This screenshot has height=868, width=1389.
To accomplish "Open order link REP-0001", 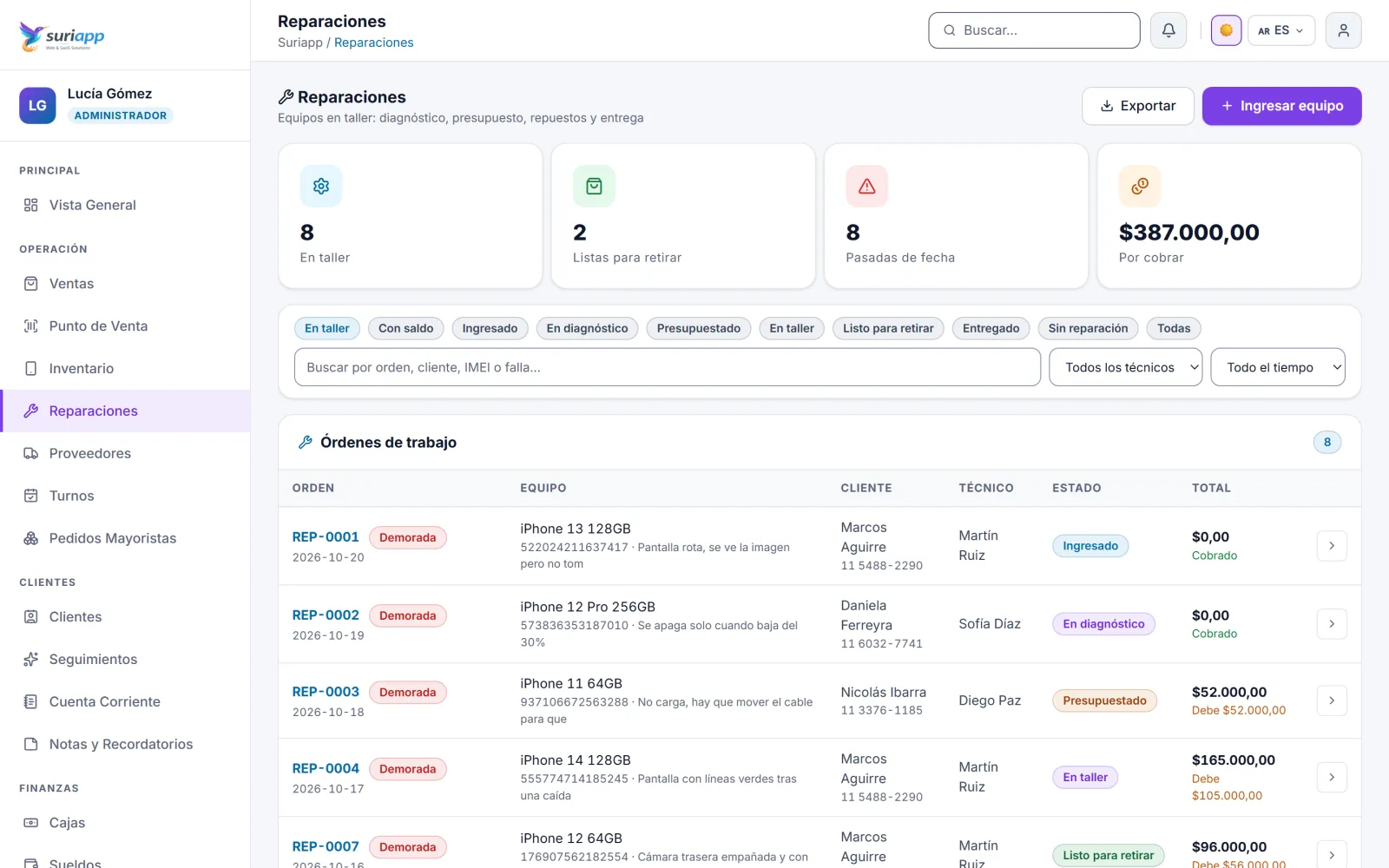I will pos(326,537).
